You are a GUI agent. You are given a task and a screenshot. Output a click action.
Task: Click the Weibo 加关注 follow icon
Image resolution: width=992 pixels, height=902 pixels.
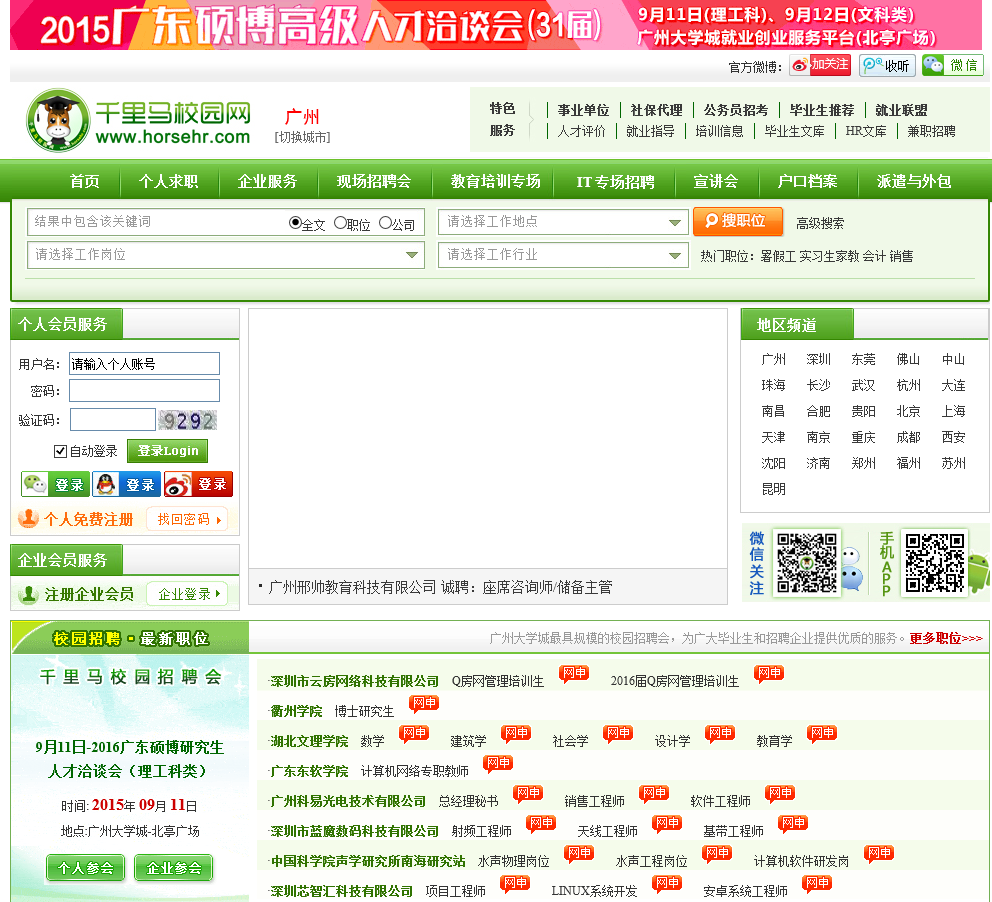[x=820, y=65]
